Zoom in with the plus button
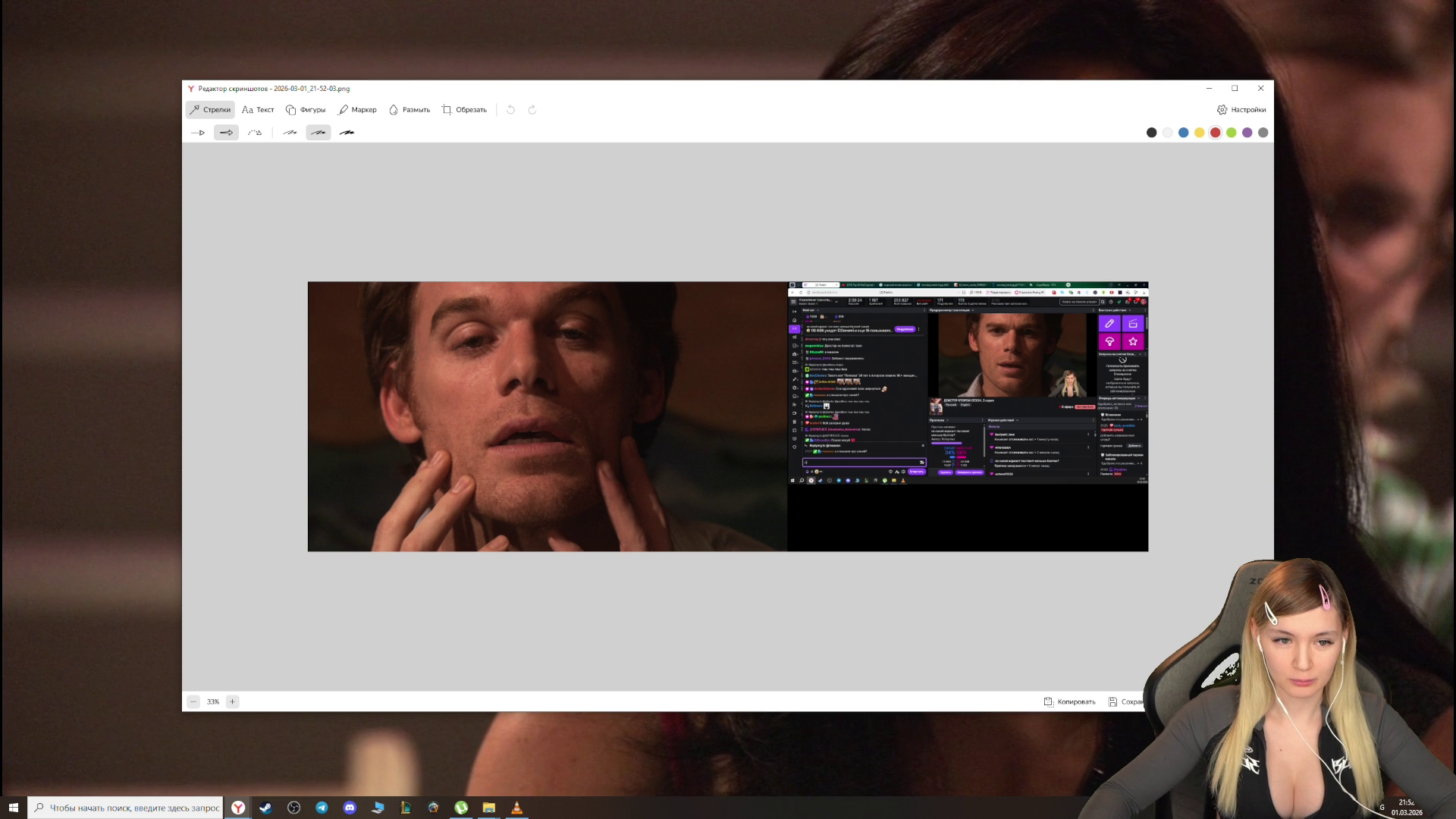1456x819 pixels. point(233,702)
